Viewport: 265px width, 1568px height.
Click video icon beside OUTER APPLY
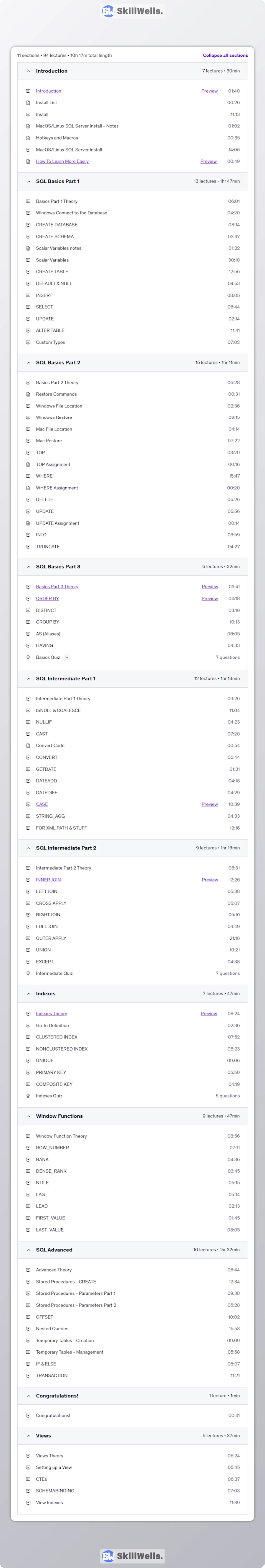point(28,938)
